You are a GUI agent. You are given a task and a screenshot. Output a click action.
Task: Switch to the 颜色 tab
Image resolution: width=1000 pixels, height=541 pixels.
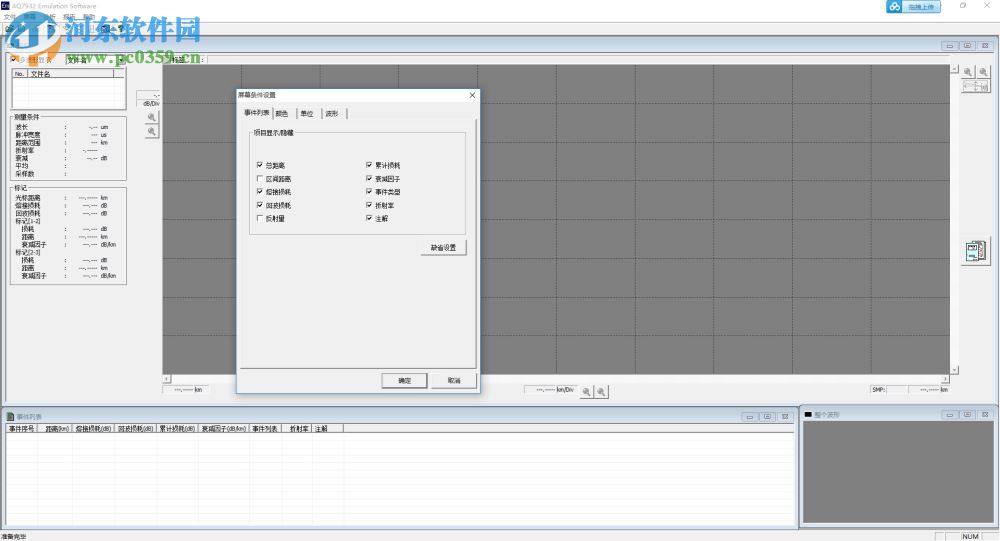tap(282, 114)
